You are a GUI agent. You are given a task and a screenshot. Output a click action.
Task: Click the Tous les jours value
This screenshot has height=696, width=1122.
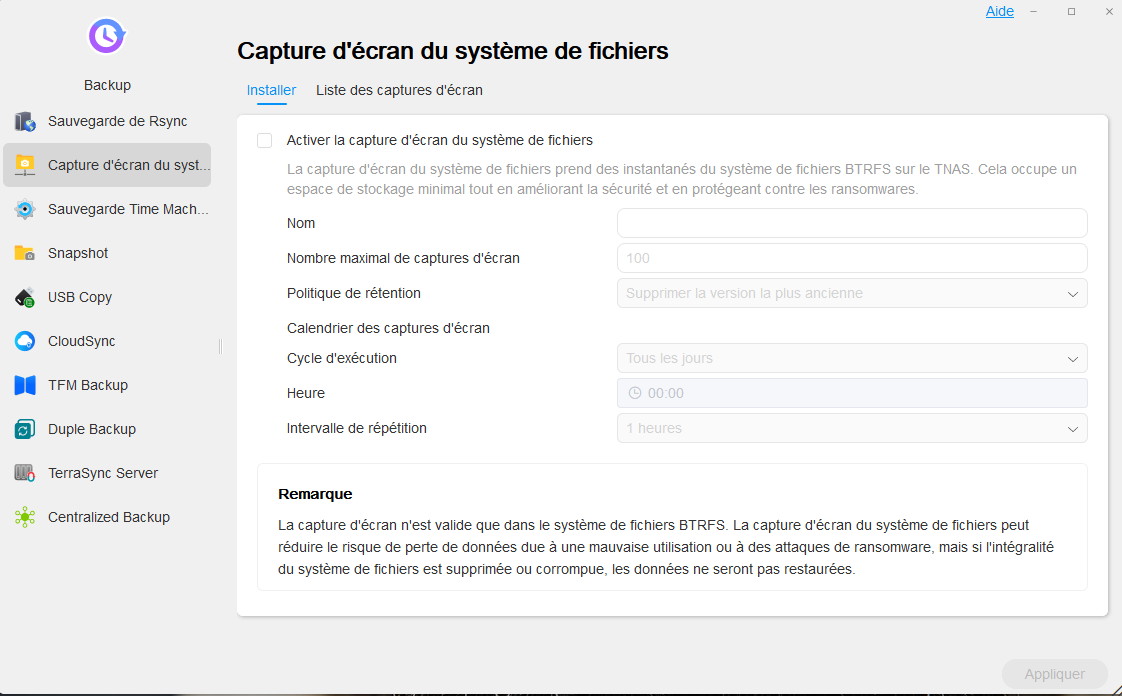coord(669,358)
